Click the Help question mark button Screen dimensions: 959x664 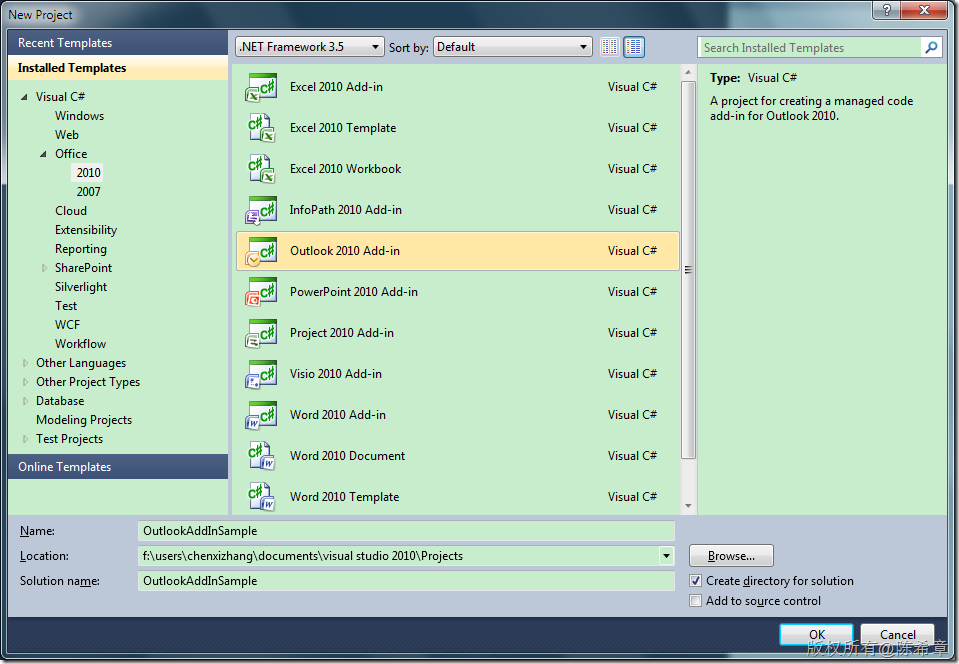point(886,10)
